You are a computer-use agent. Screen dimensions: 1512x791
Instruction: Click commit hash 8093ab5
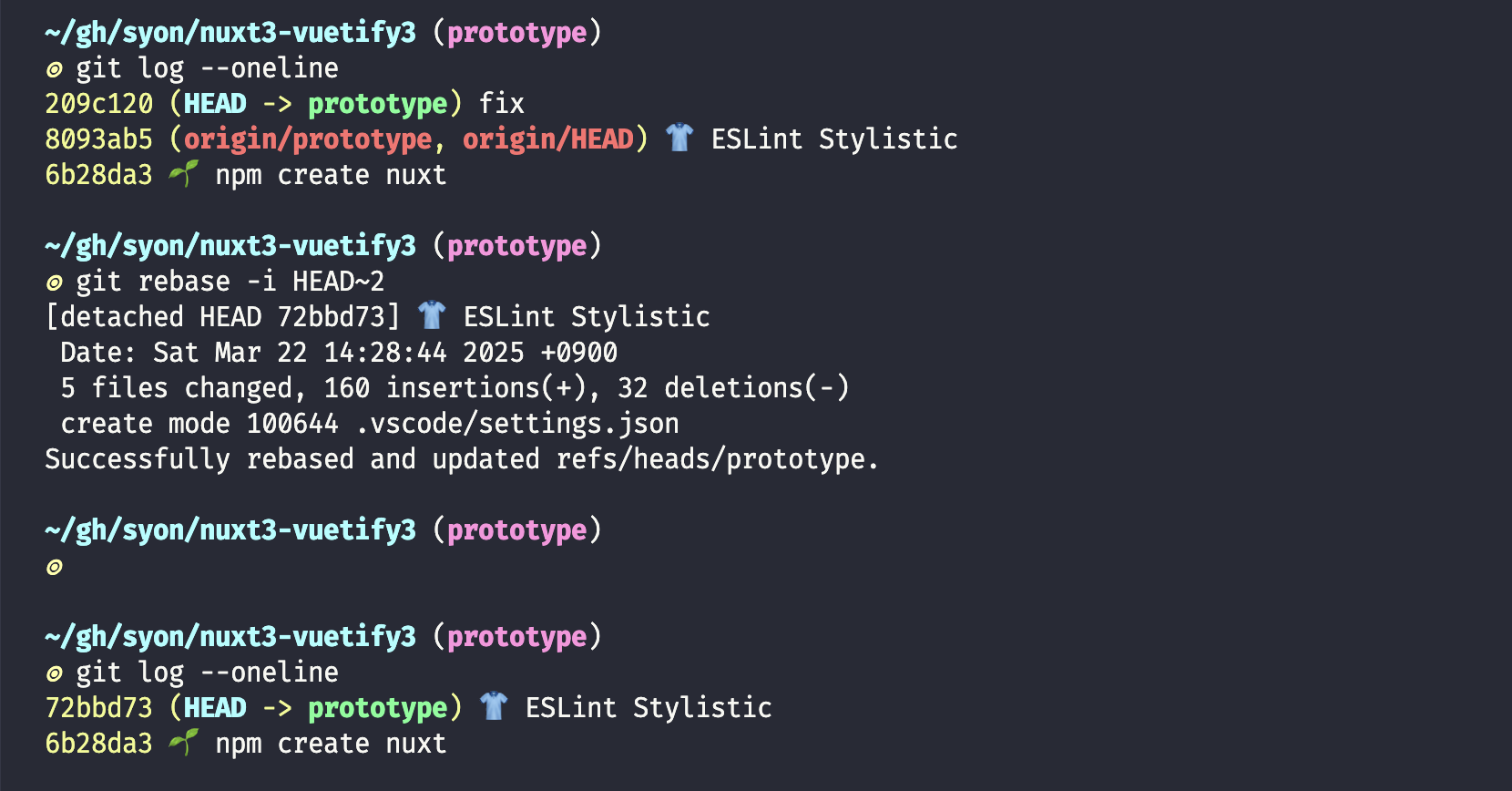coord(99,139)
